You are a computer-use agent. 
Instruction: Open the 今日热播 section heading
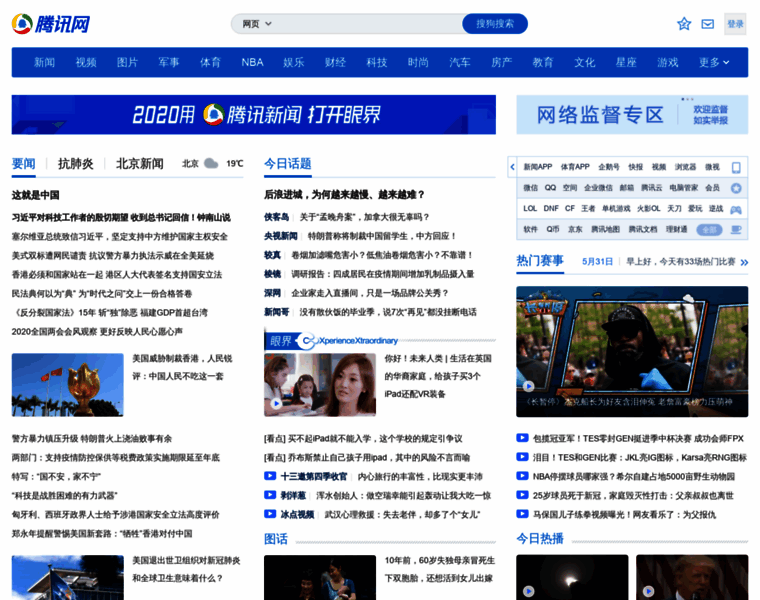(x=540, y=539)
